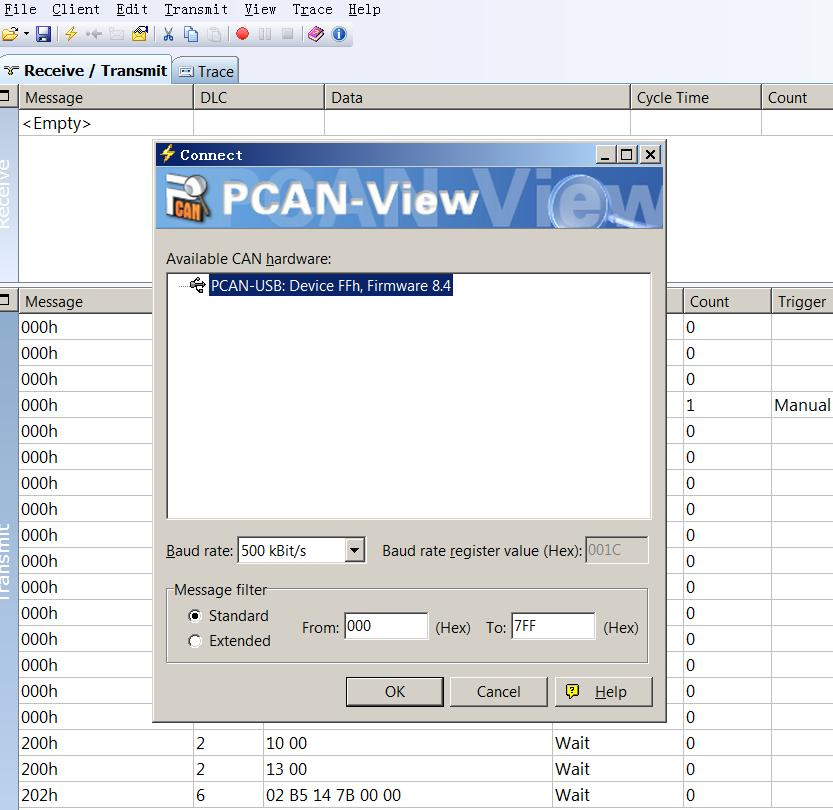
Task: Click the Help button in Connect dialog
Action: coord(604,692)
